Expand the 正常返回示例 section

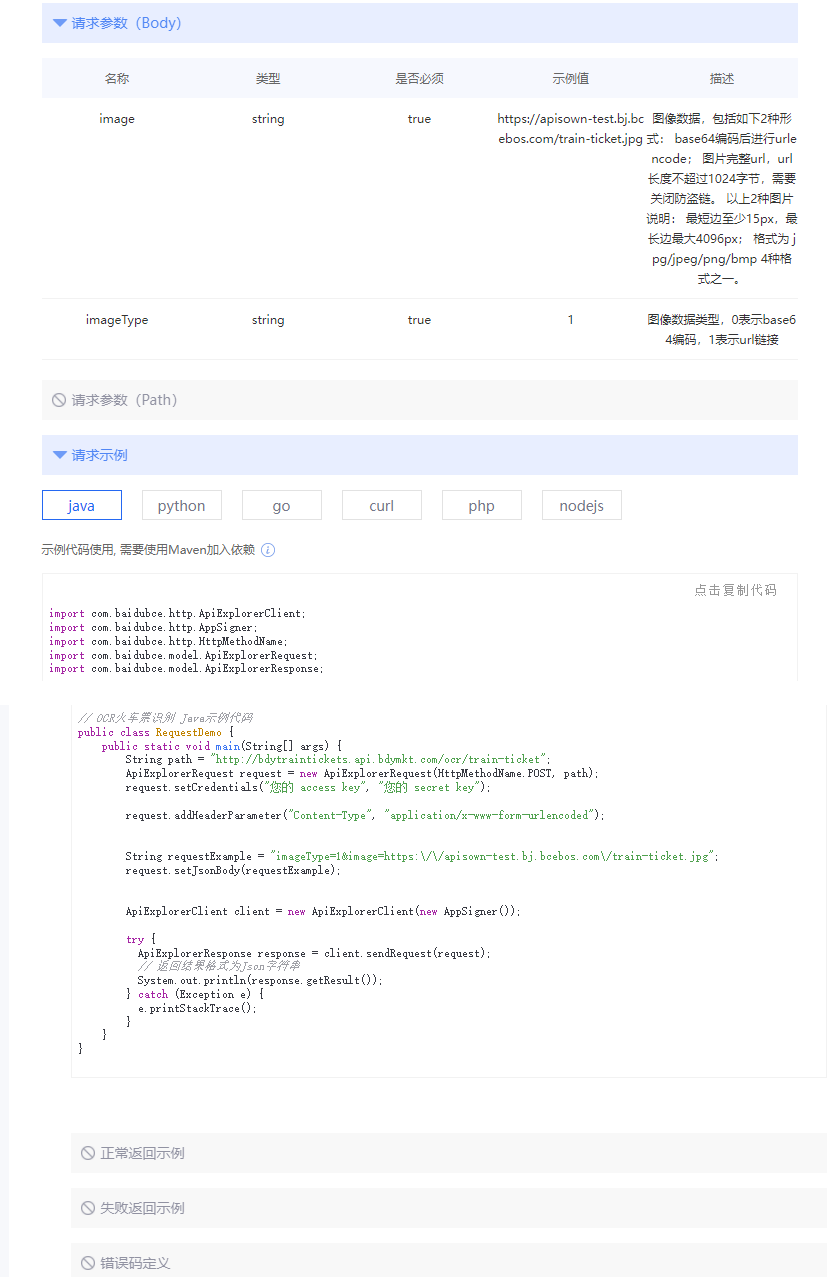pos(448,1153)
